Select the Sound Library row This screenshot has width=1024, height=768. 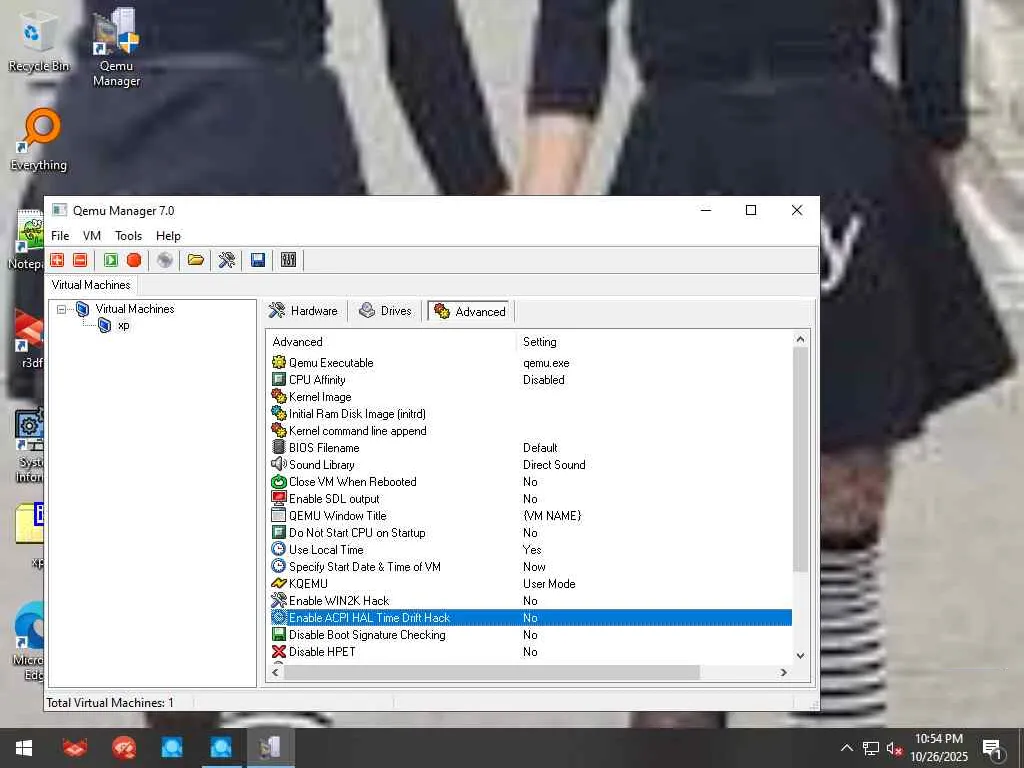tap(531, 464)
